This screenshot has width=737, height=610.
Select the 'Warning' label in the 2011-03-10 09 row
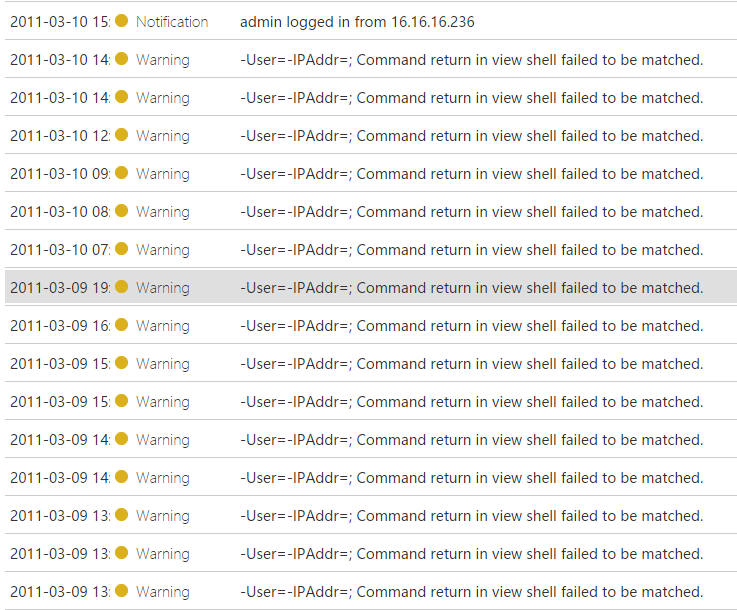click(163, 174)
